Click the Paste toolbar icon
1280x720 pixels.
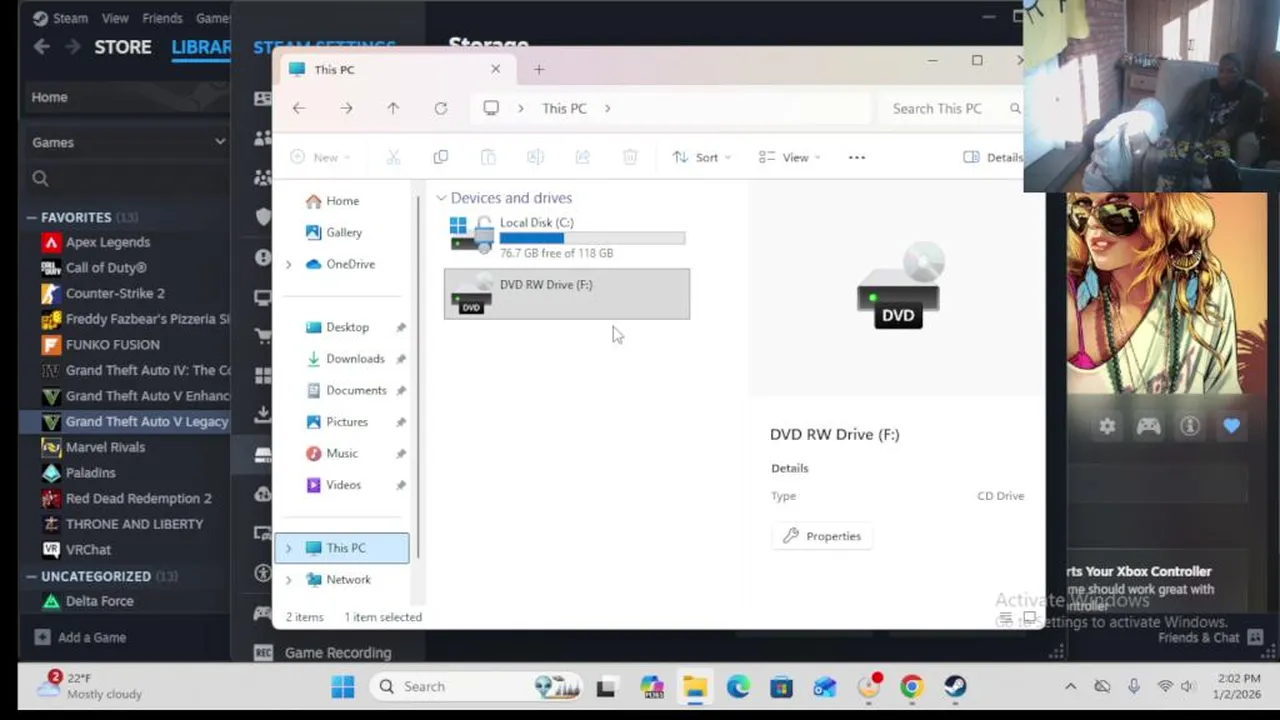[x=488, y=157]
